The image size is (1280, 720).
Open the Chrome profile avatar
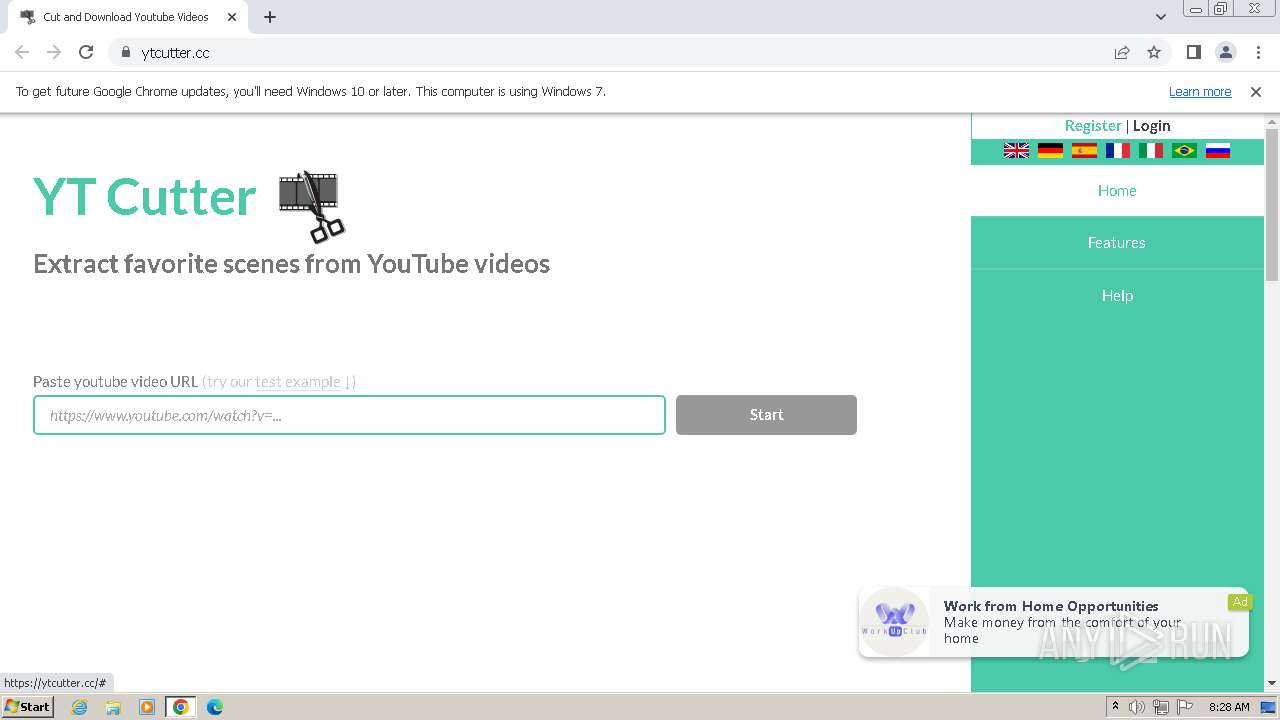click(x=1225, y=52)
